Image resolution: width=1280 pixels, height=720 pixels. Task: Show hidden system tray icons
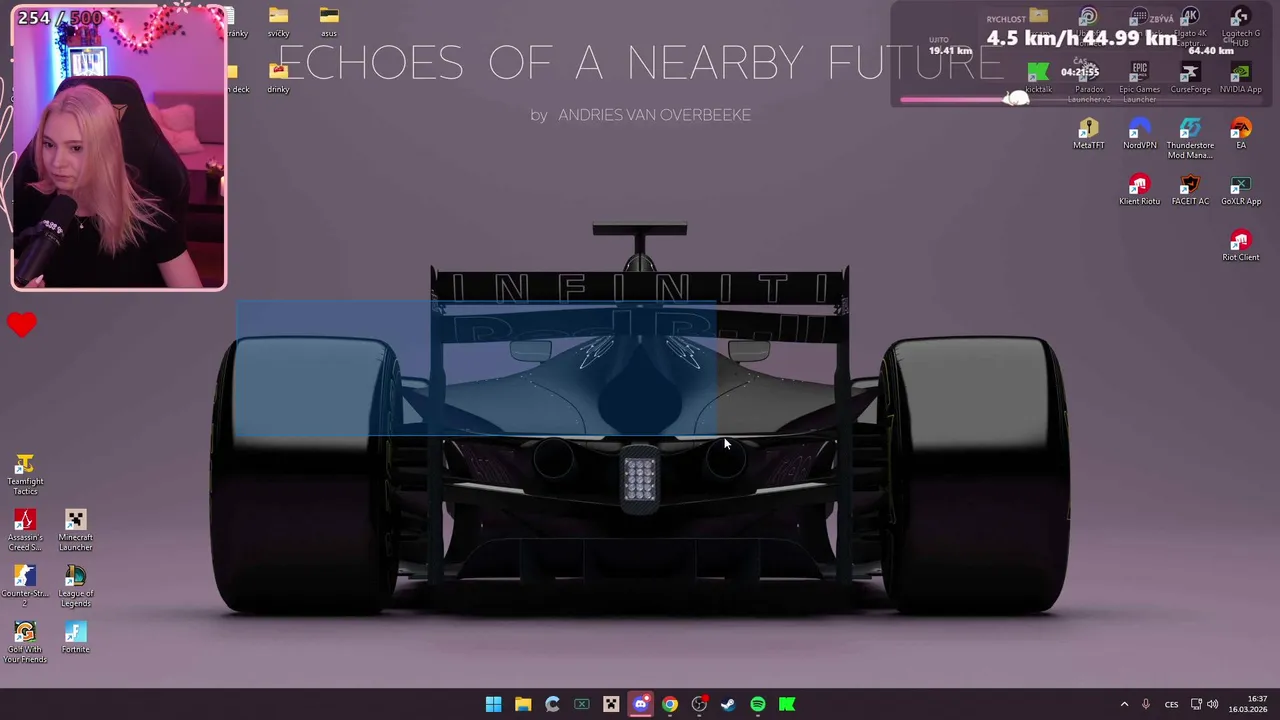[1124, 704]
